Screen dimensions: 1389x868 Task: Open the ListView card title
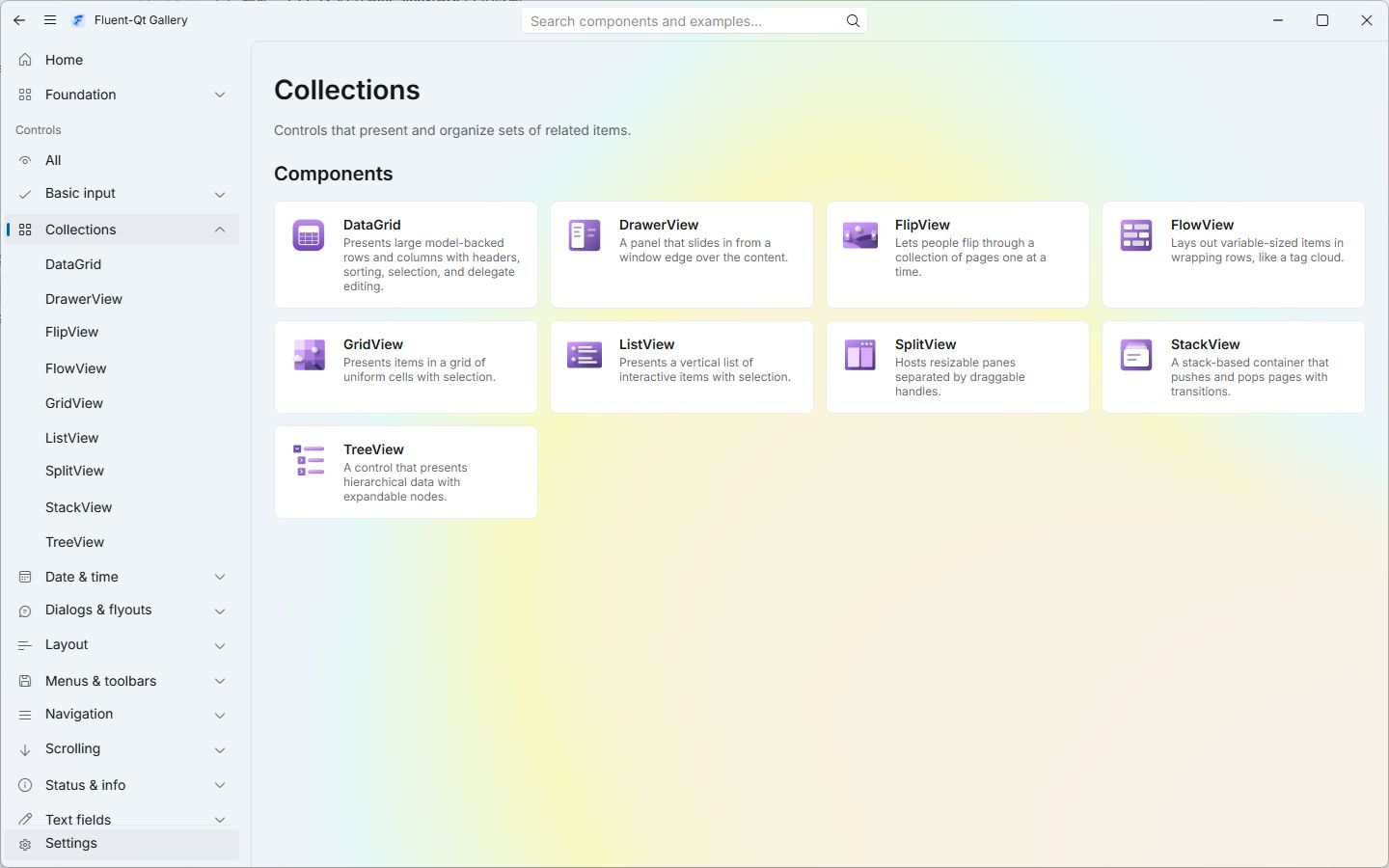(646, 344)
